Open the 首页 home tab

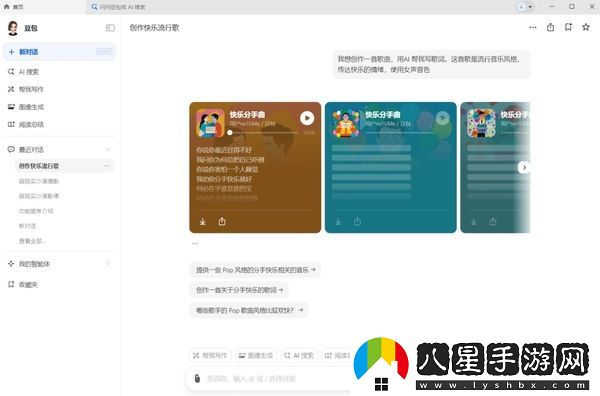(x=13, y=7)
